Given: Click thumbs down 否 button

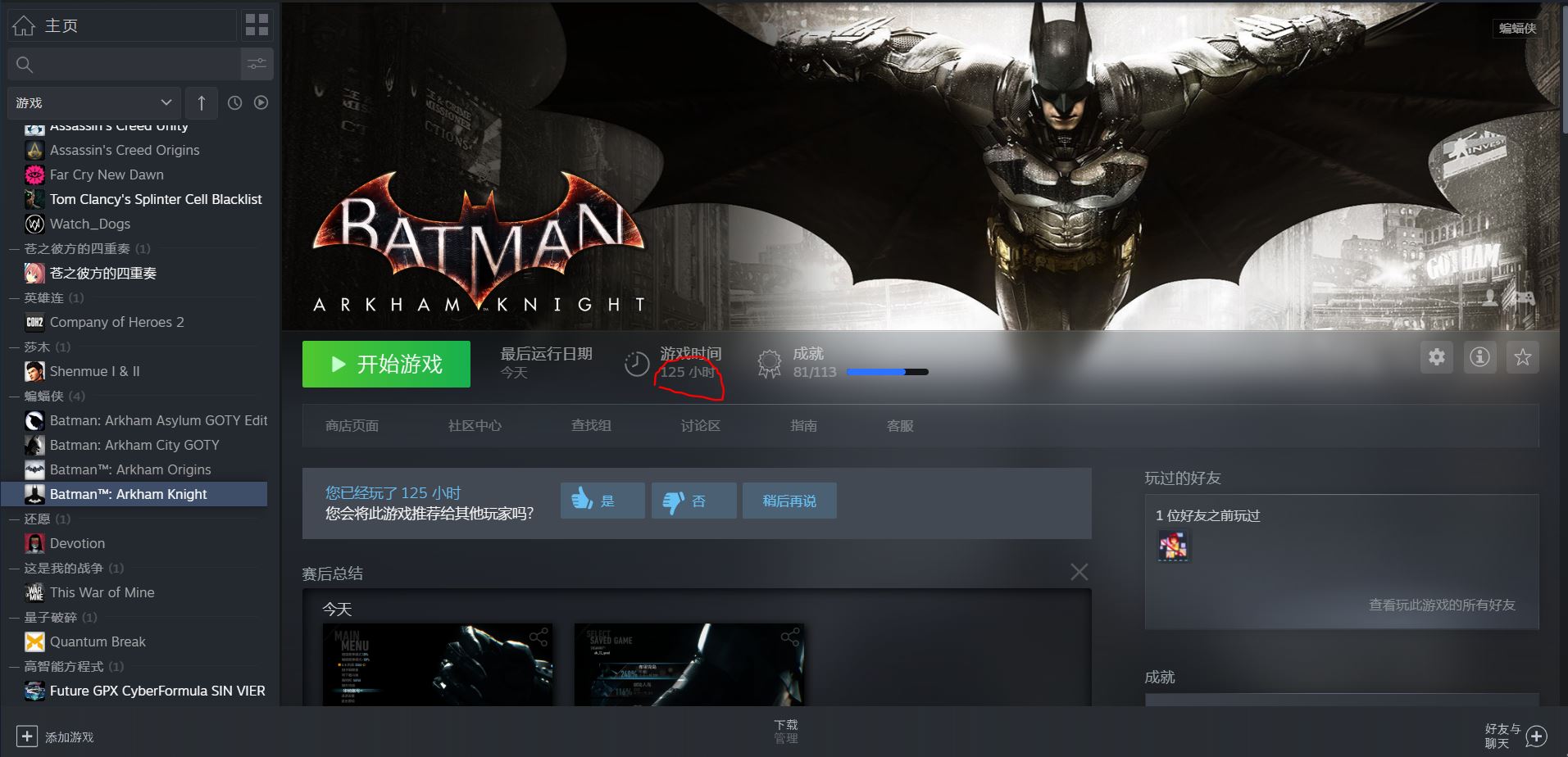Looking at the screenshot, I should (693, 501).
